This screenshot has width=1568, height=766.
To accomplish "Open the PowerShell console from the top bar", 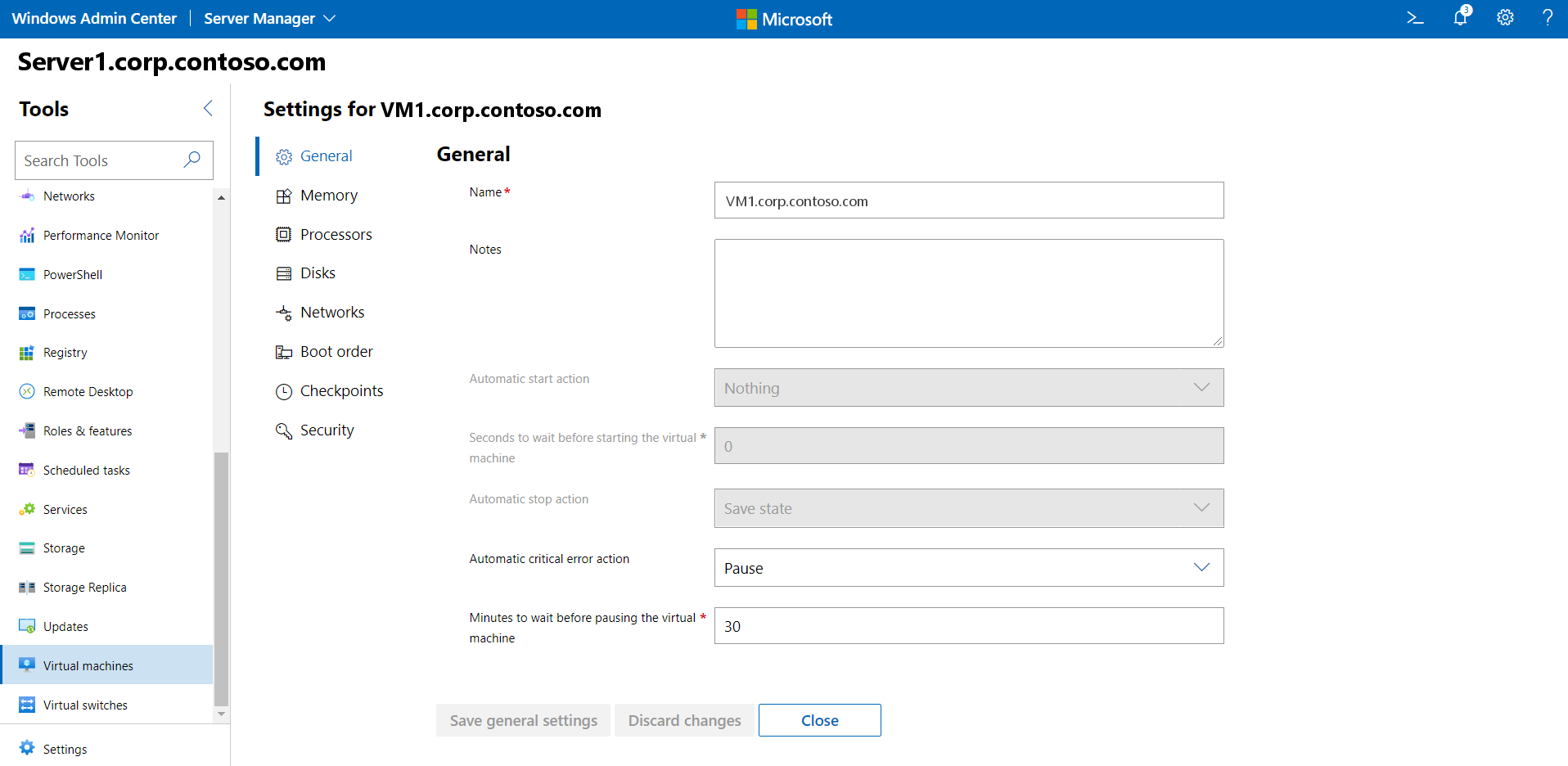I will click(1416, 17).
